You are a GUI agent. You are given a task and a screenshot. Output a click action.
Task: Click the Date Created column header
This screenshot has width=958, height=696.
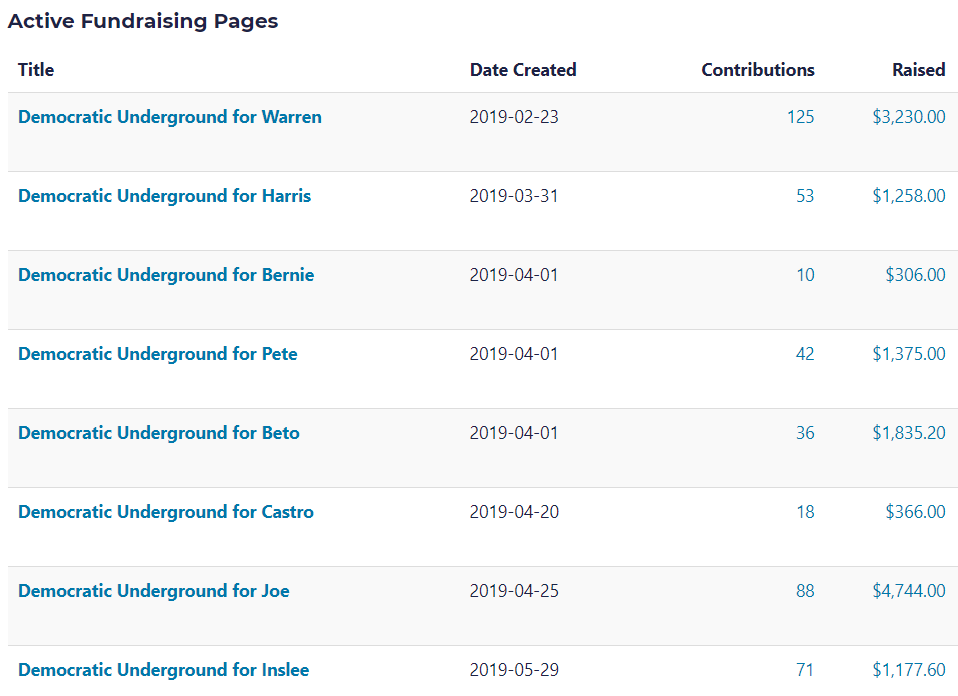click(x=523, y=70)
